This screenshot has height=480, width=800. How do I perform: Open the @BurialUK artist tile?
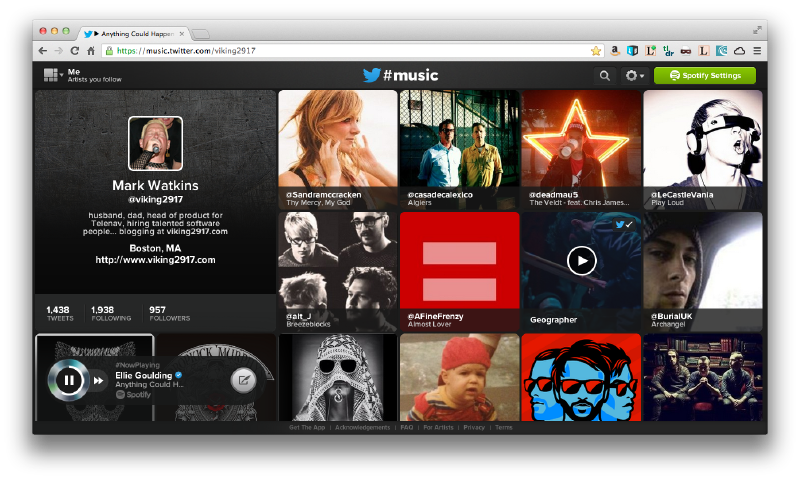pyautogui.click(x=703, y=271)
